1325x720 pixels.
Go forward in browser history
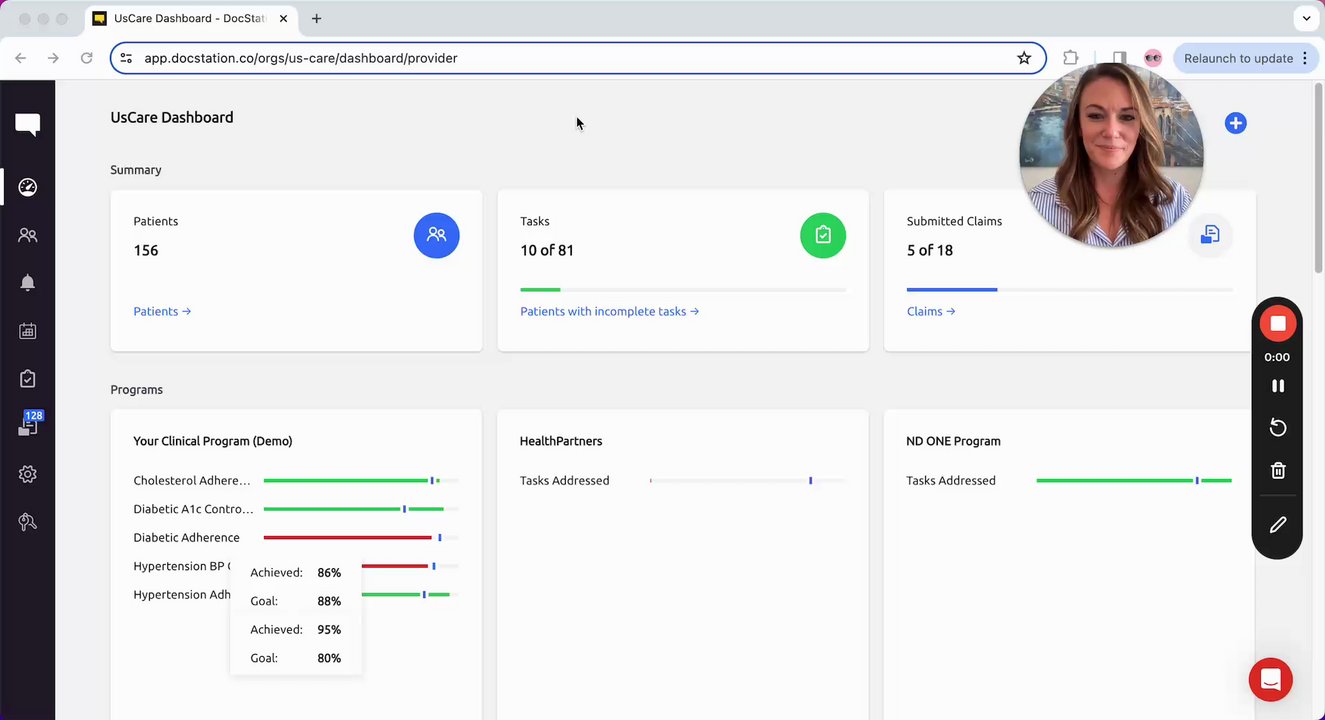tap(53, 58)
